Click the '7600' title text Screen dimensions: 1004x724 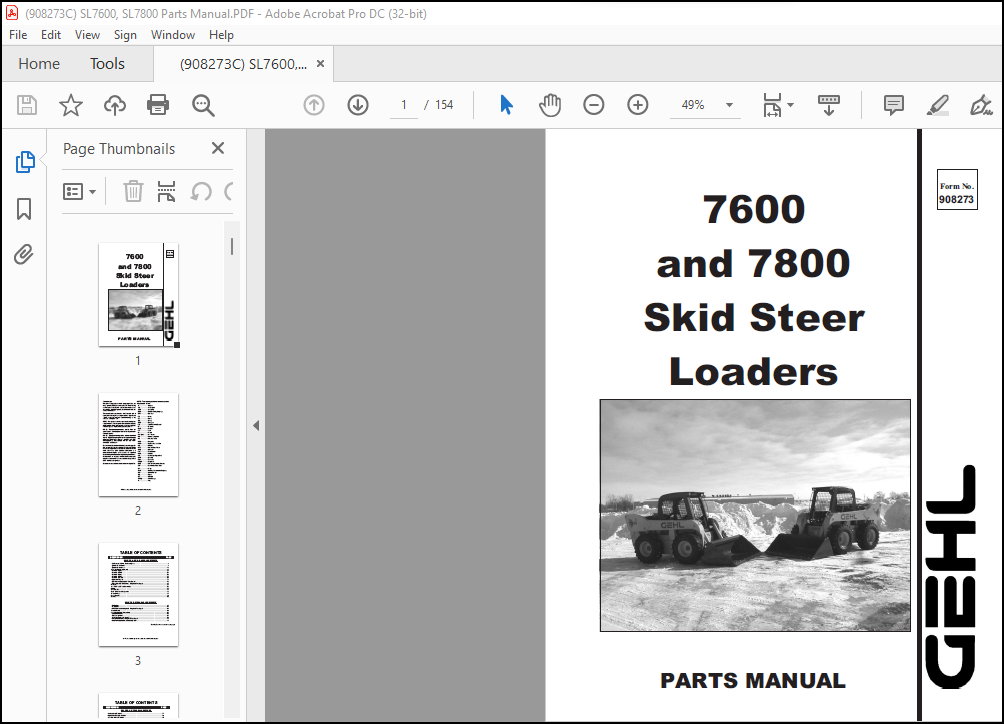click(754, 209)
